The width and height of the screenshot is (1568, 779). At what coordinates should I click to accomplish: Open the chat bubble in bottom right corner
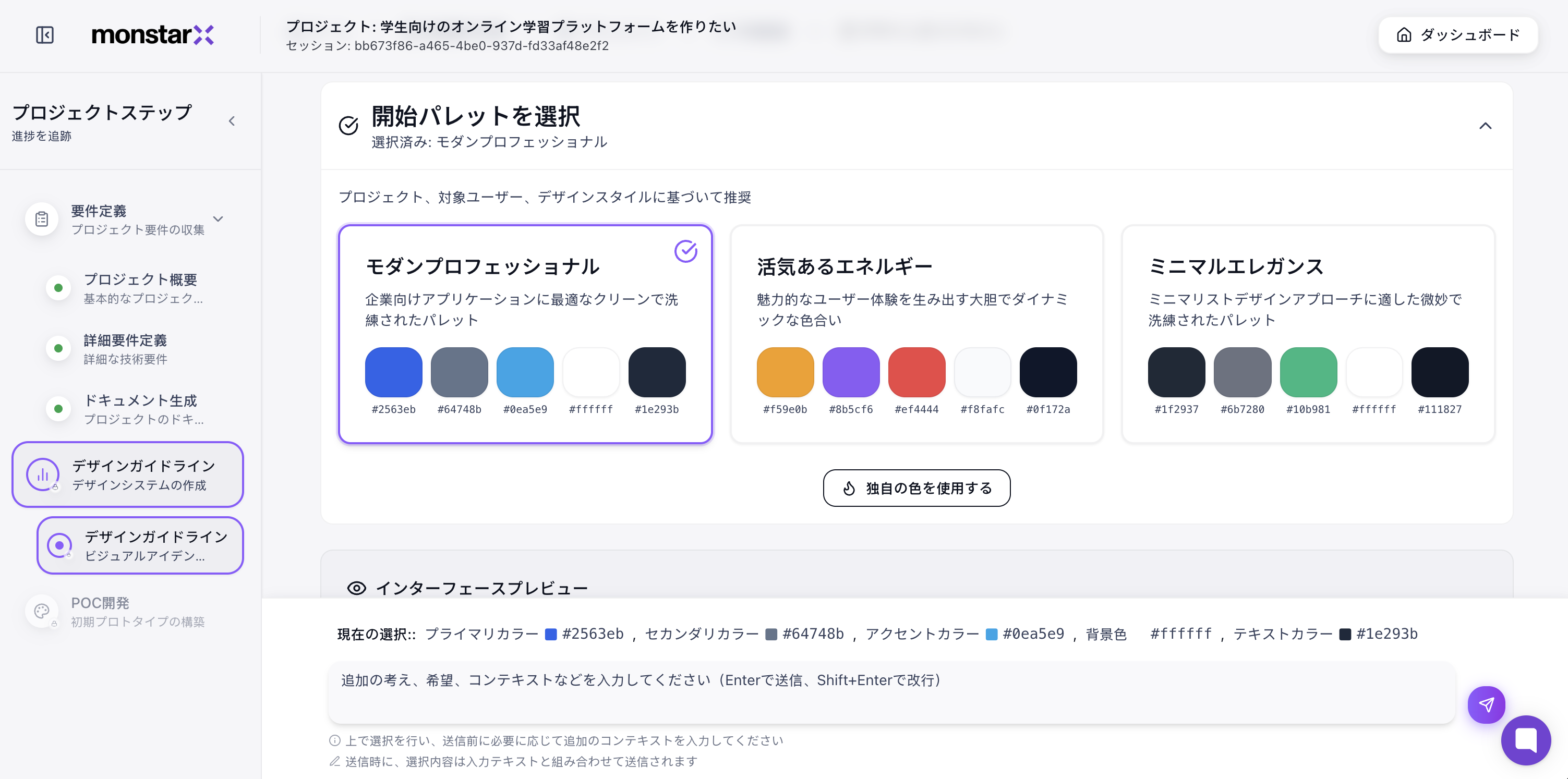pyautogui.click(x=1525, y=739)
